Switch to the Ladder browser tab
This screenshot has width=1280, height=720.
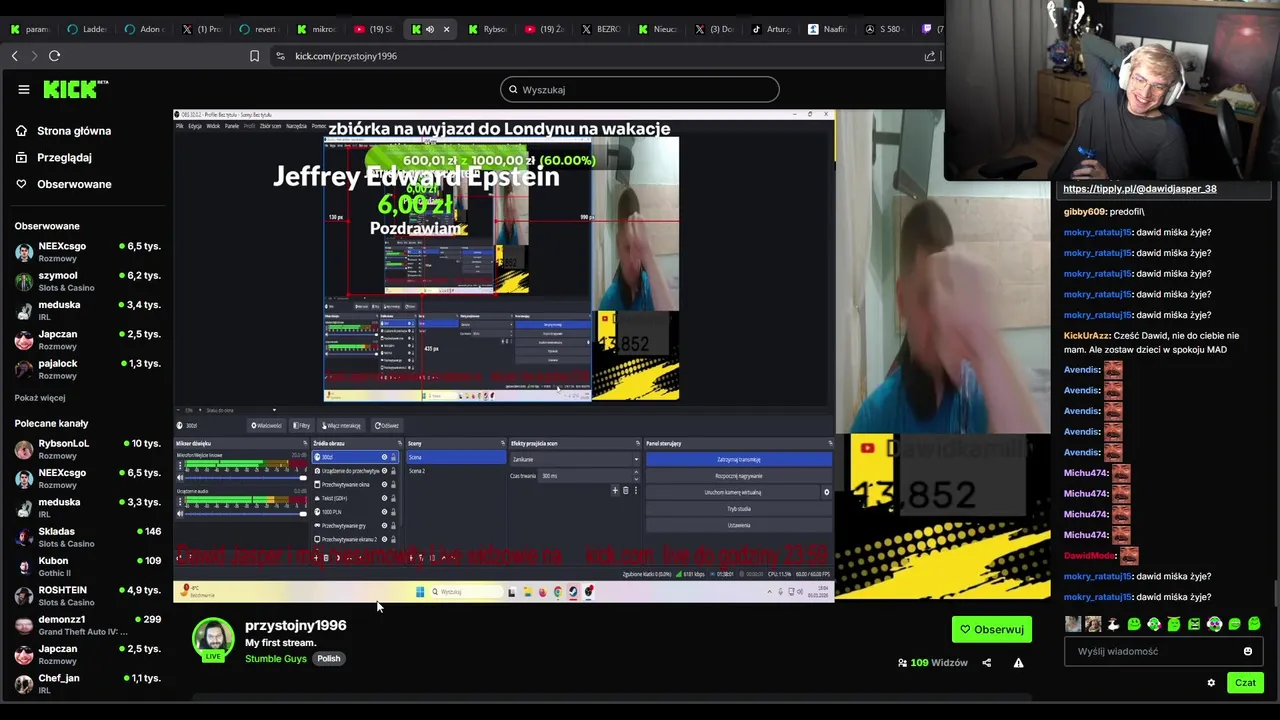pos(87,29)
